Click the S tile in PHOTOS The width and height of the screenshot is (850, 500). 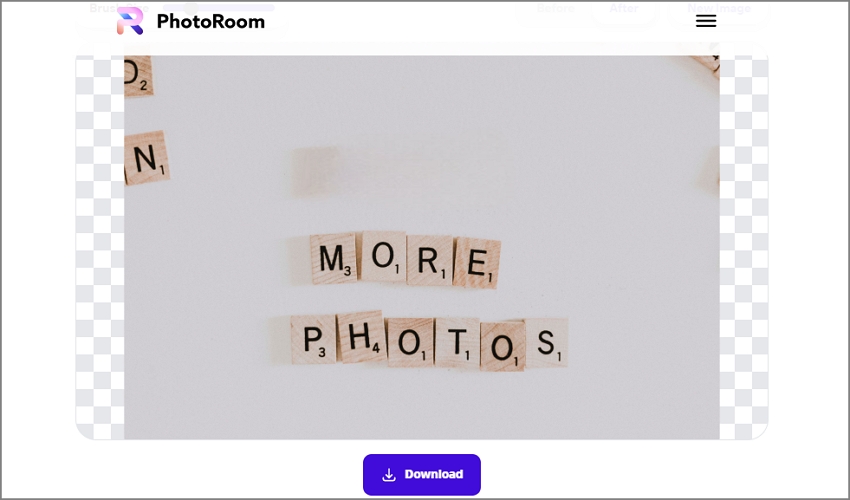pyautogui.click(x=546, y=343)
